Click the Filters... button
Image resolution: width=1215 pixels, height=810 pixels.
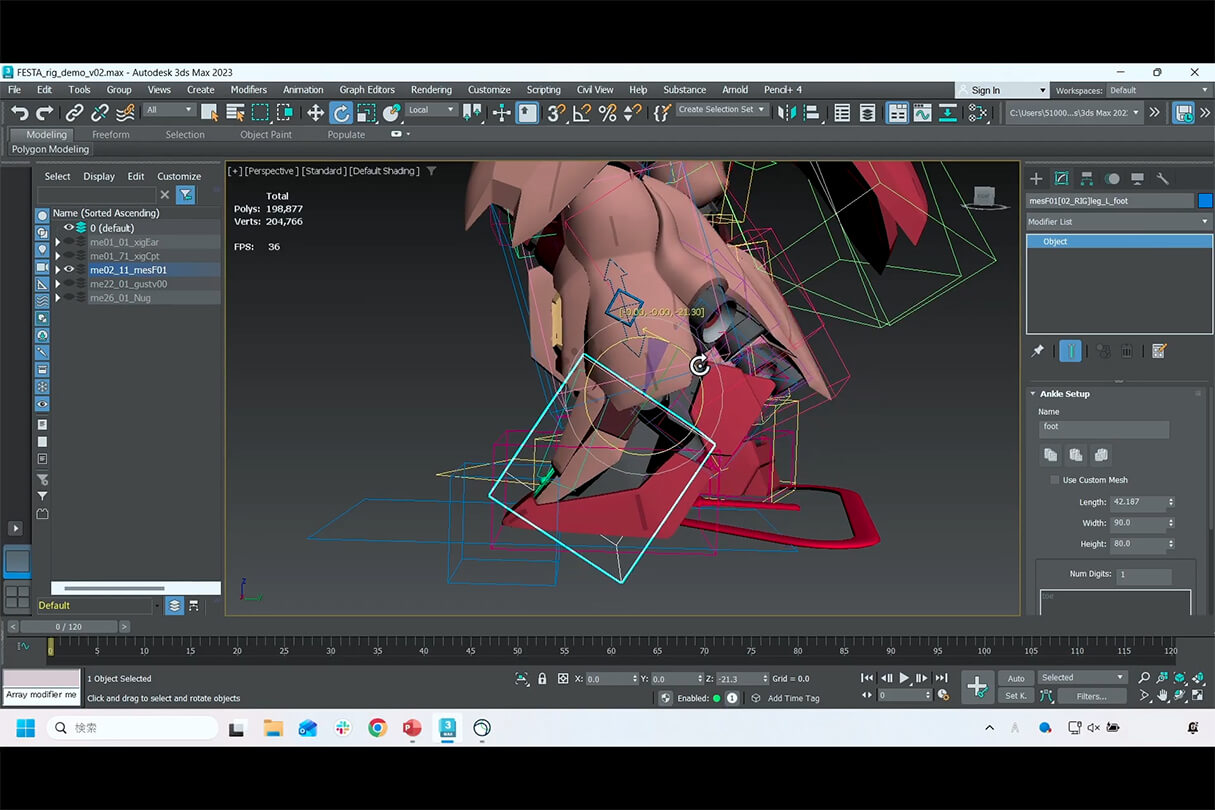pos(1091,696)
